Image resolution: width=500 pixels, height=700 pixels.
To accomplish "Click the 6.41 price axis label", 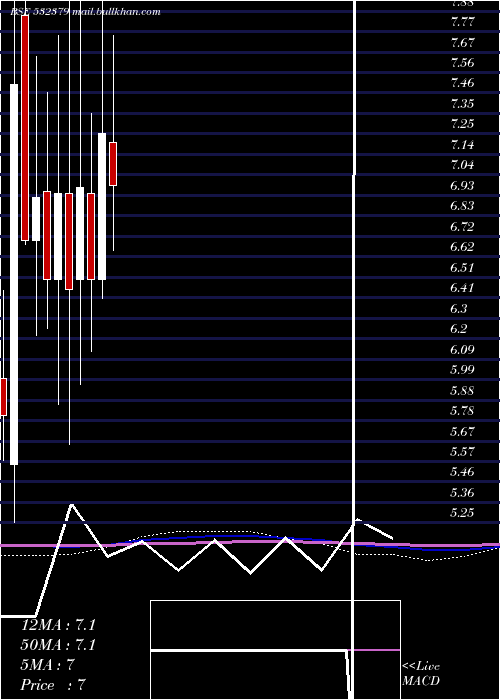I will [x=462, y=288].
